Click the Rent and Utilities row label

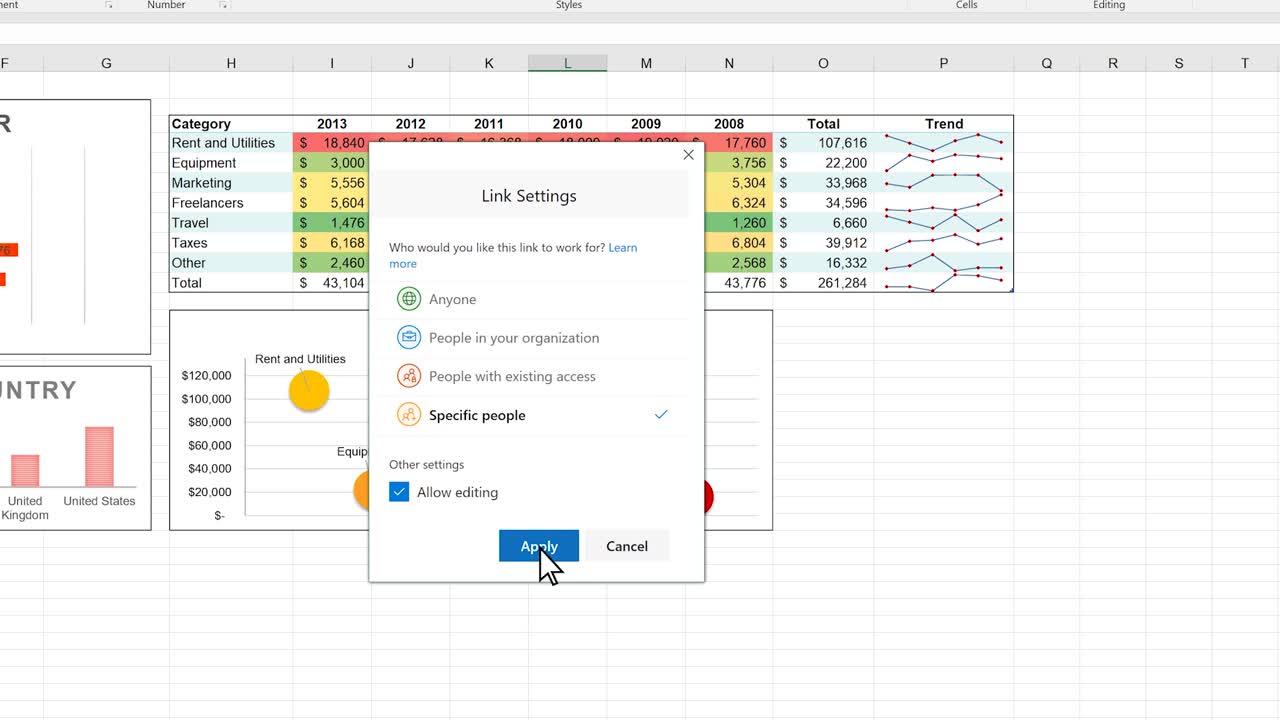coord(231,143)
